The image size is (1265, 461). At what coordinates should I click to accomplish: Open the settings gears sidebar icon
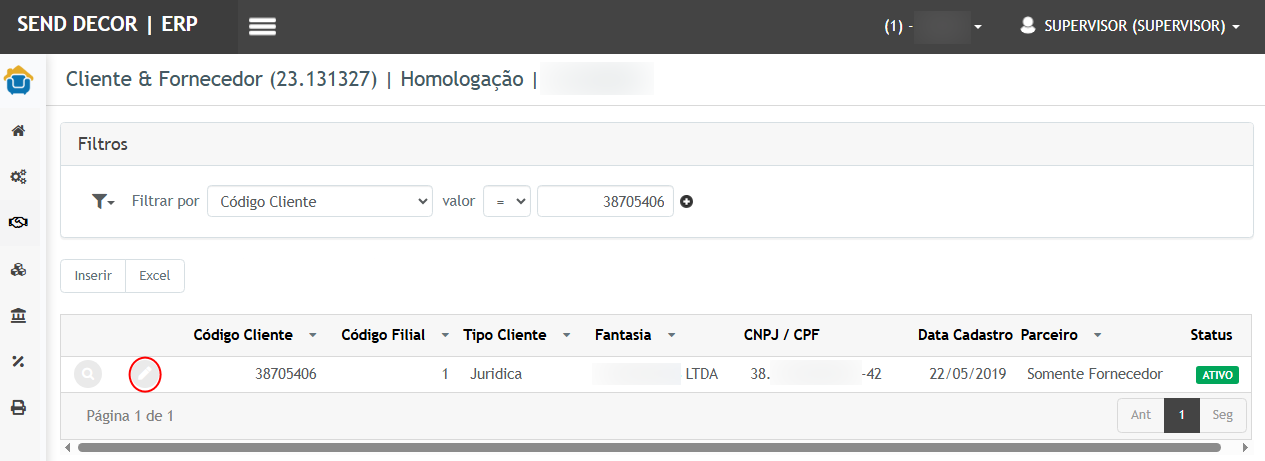pos(18,177)
